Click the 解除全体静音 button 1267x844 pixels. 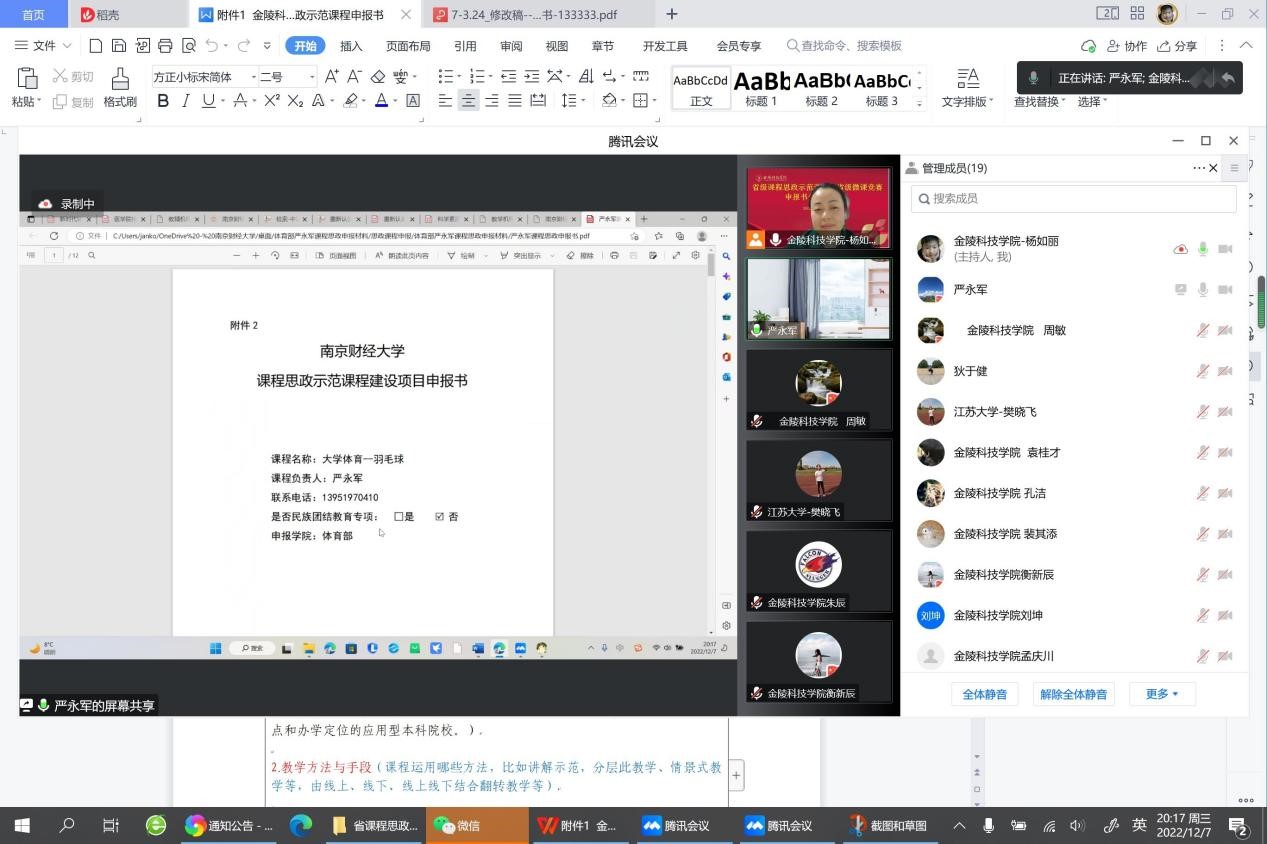coord(1073,694)
